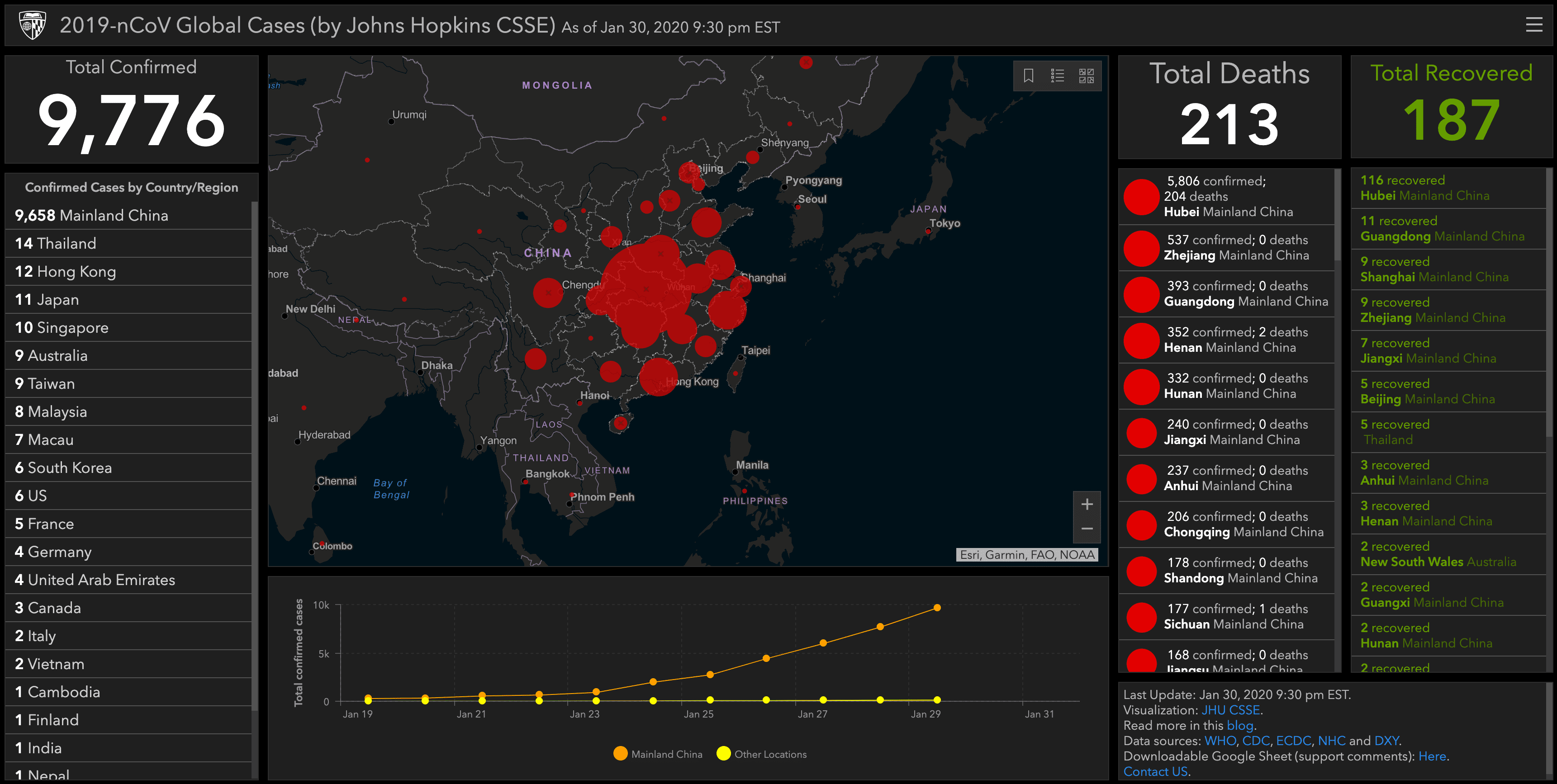Select Guangdong 393 confirmed entry
Image resolution: width=1557 pixels, height=784 pixels.
click(x=1226, y=294)
